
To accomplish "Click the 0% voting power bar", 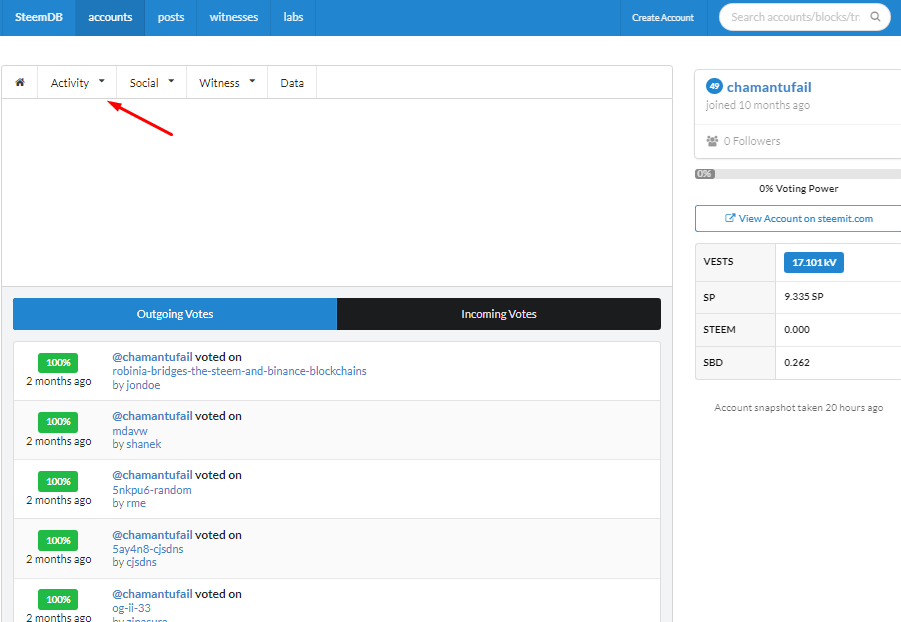I will pyautogui.click(x=798, y=174).
